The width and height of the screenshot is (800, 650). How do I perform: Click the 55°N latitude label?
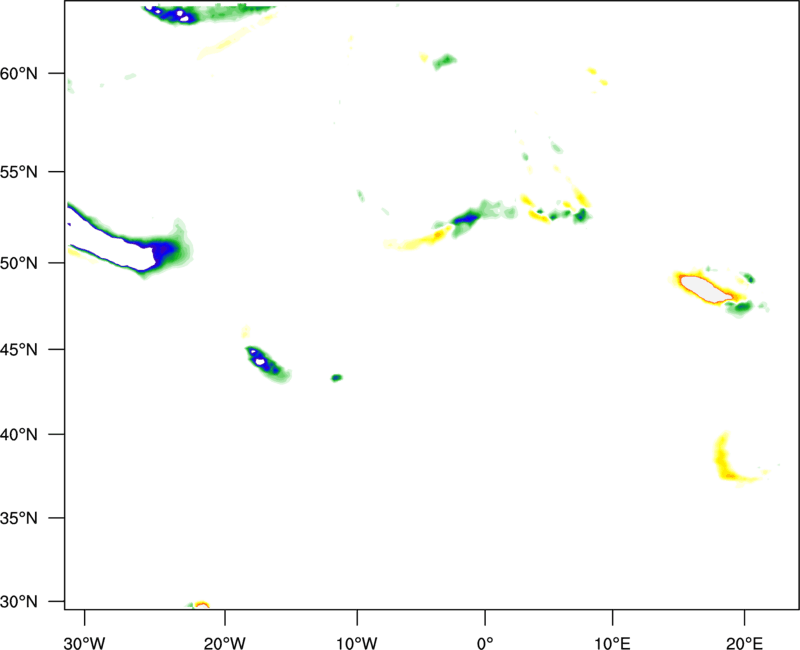(19, 172)
